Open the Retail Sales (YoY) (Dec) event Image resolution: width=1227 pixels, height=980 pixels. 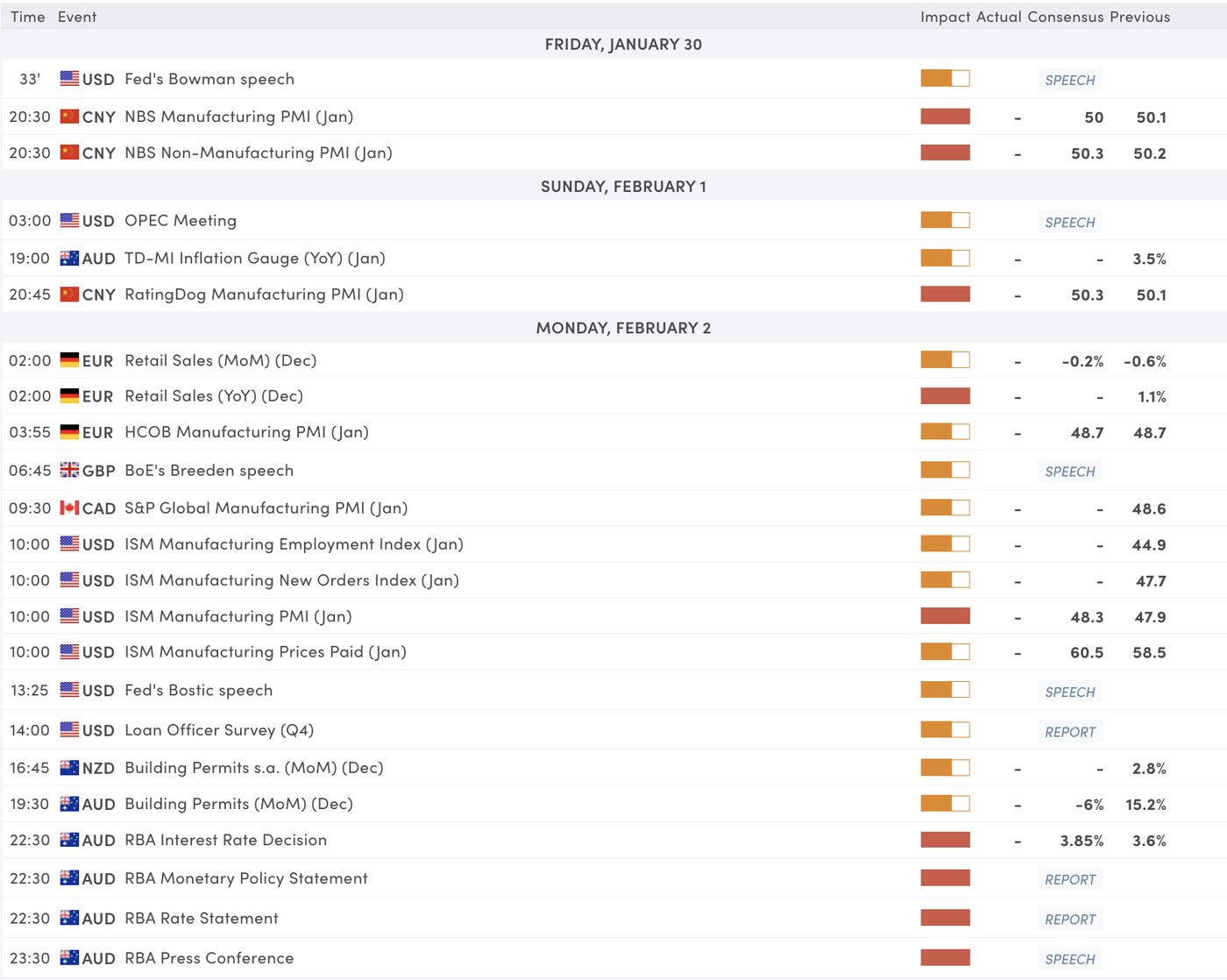coord(214,396)
